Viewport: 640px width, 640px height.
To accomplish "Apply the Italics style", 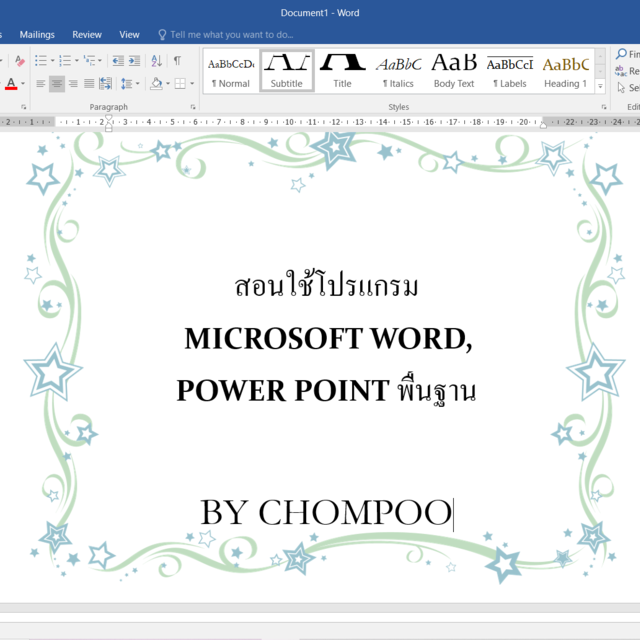I will 398,71.
